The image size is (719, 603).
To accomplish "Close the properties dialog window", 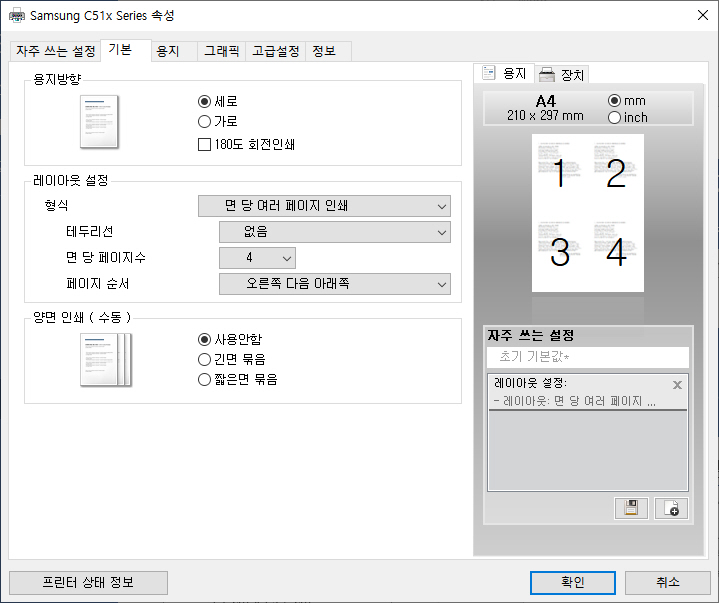I will point(702,15).
